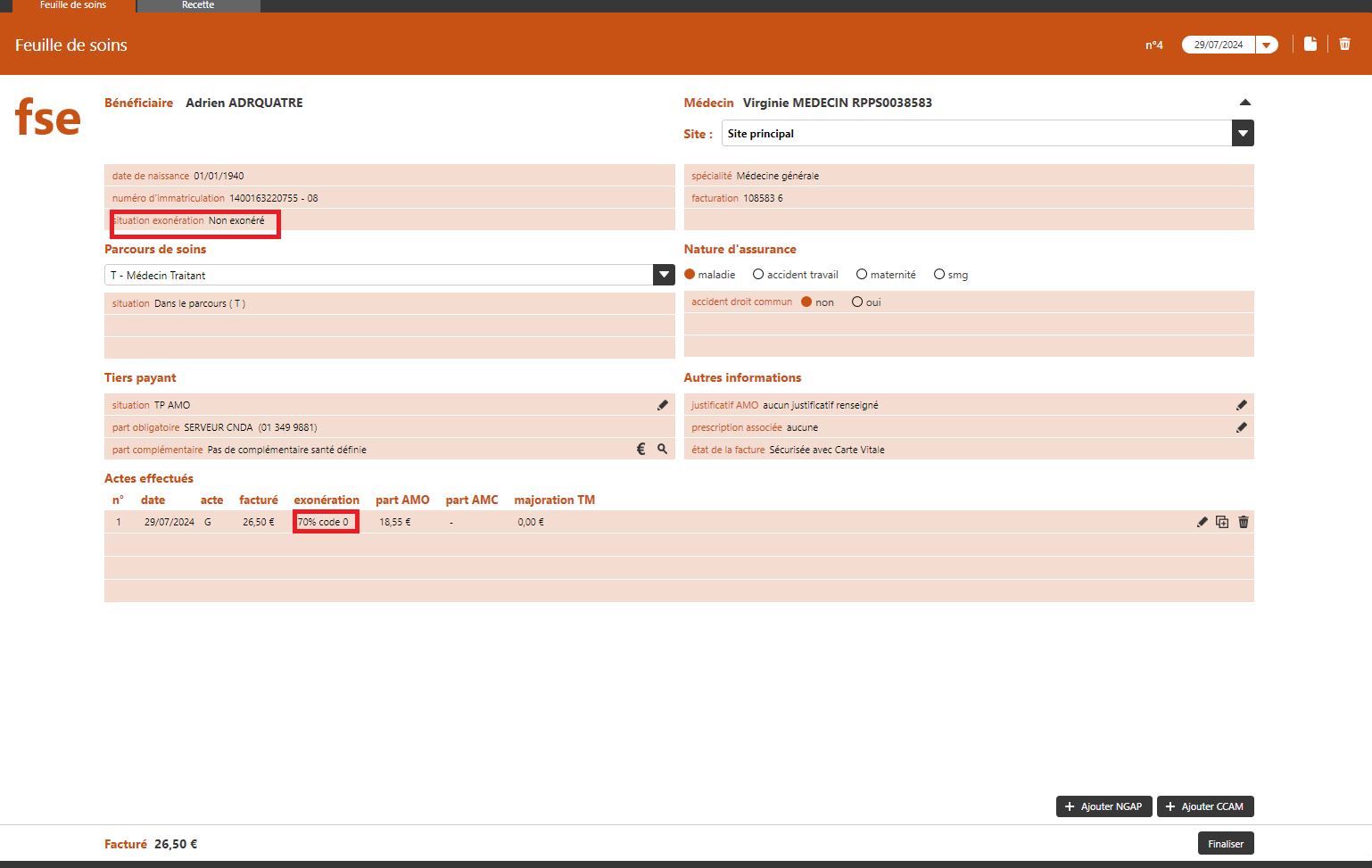Edit prescription associée with pencil icon
Screen dimensions: 1372x868
click(1241, 427)
